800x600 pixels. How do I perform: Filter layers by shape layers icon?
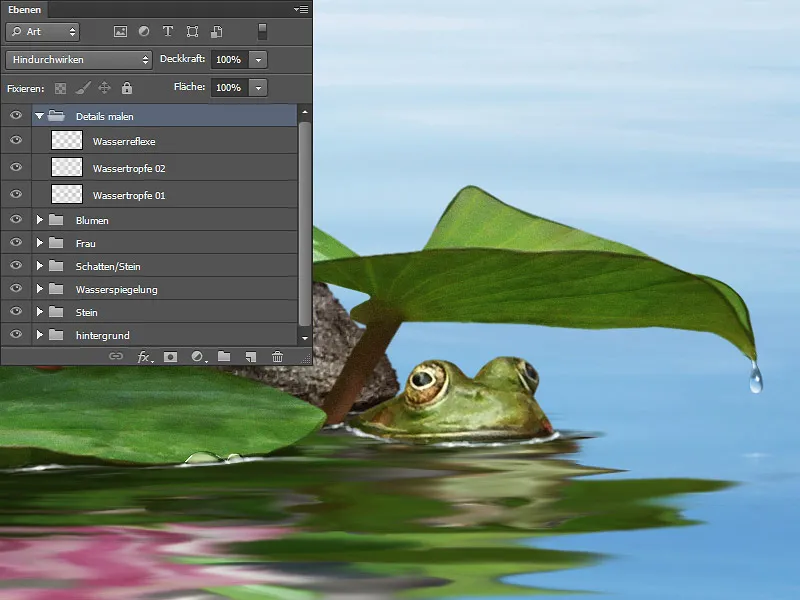coord(192,32)
